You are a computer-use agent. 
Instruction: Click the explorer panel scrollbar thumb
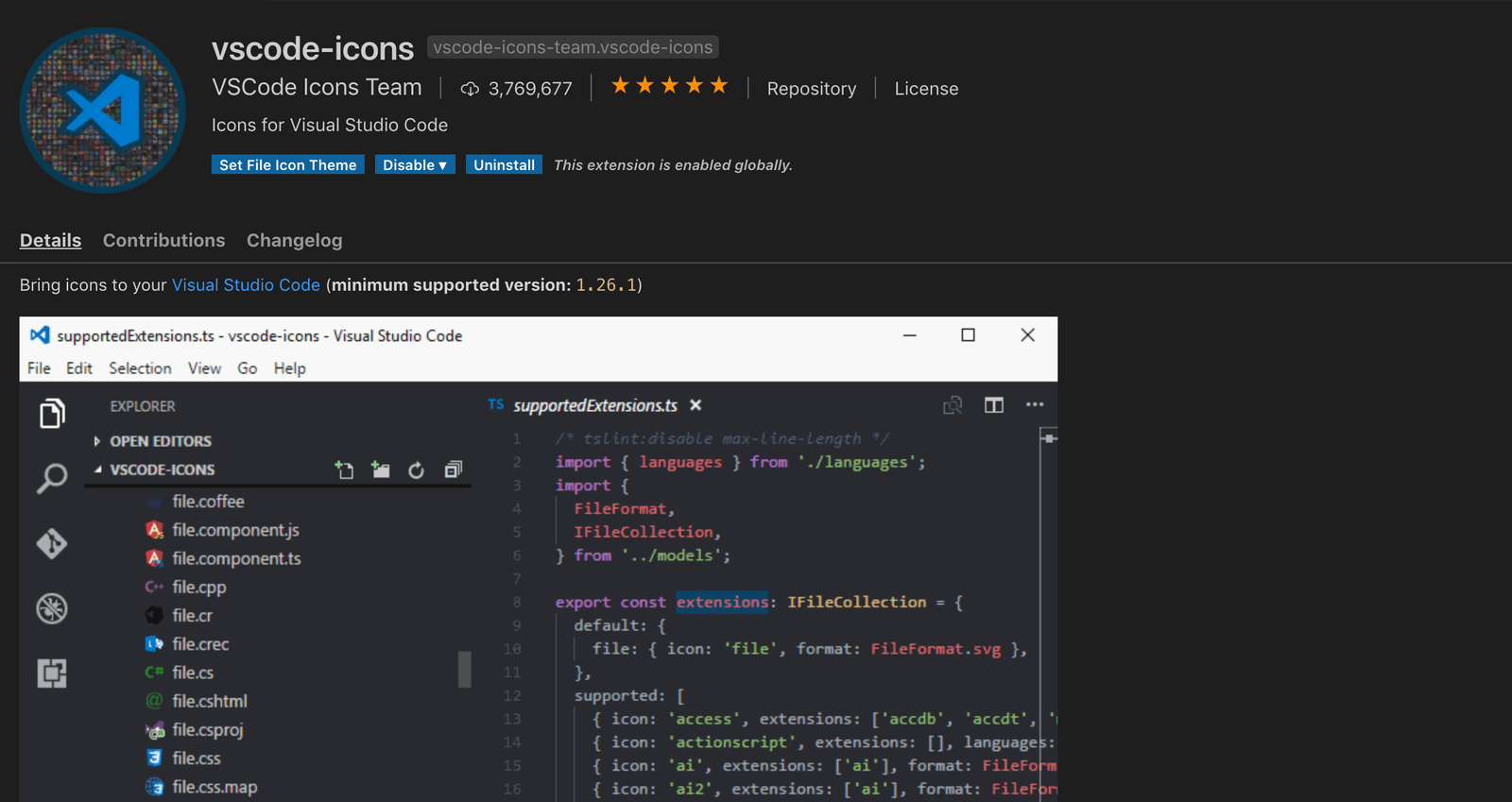click(464, 670)
